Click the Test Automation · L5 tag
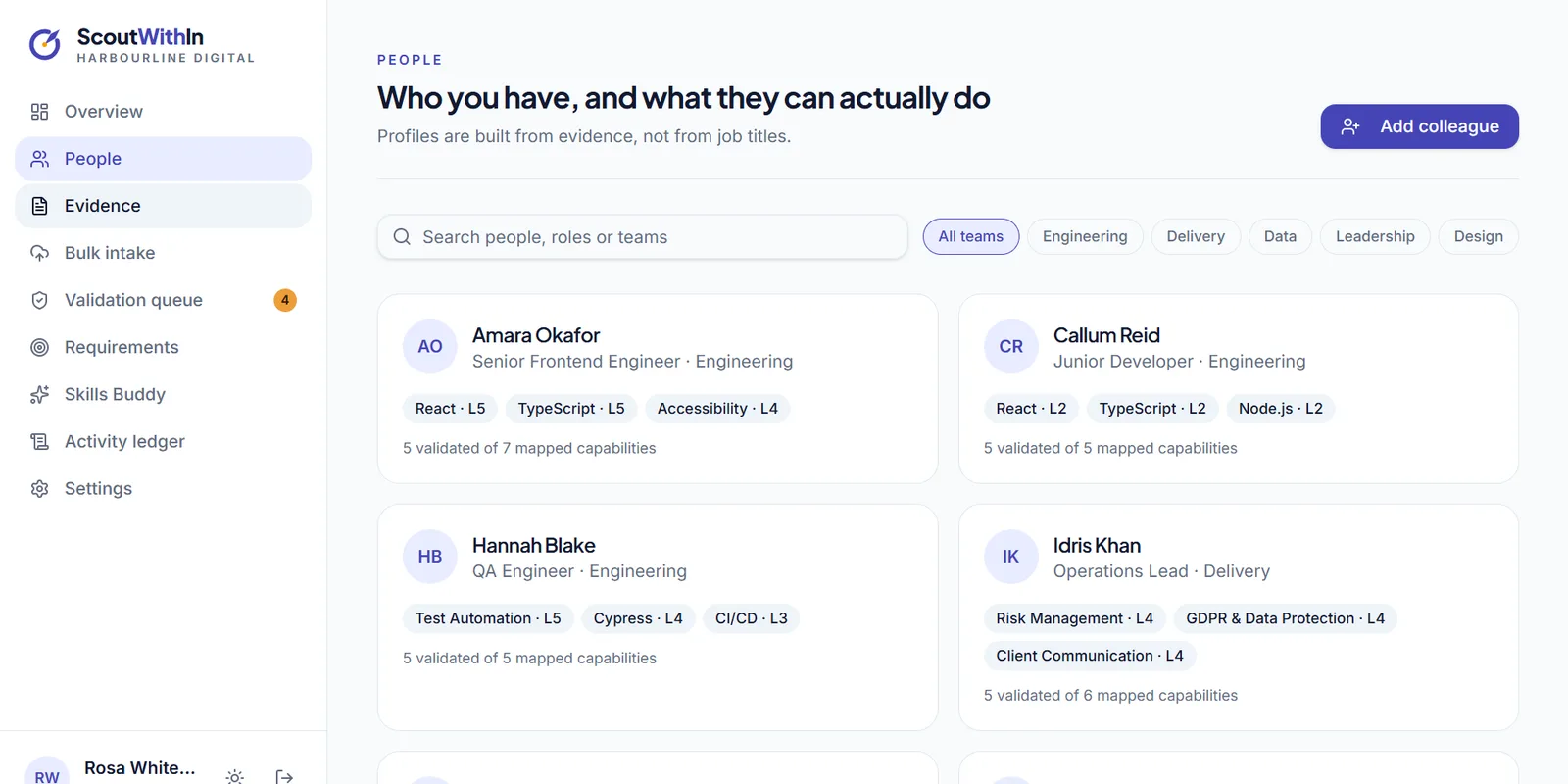This screenshot has width=1568, height=784. pyautogui.click(x=488, y=618)
